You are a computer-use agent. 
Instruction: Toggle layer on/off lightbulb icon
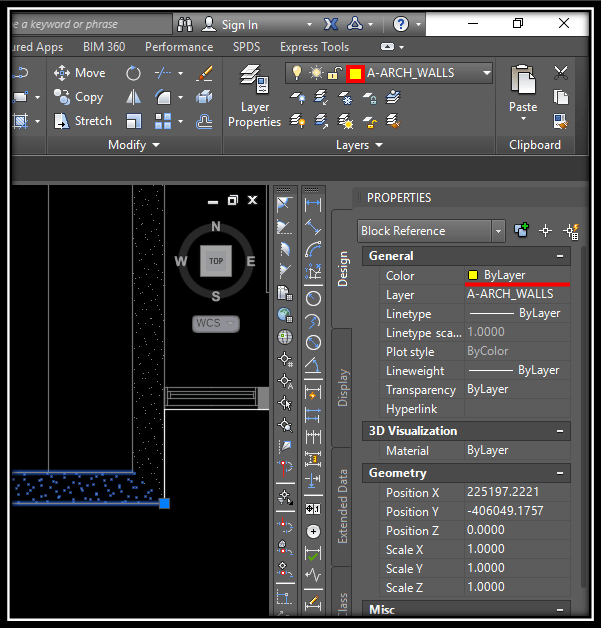click(x=297, y=73)
